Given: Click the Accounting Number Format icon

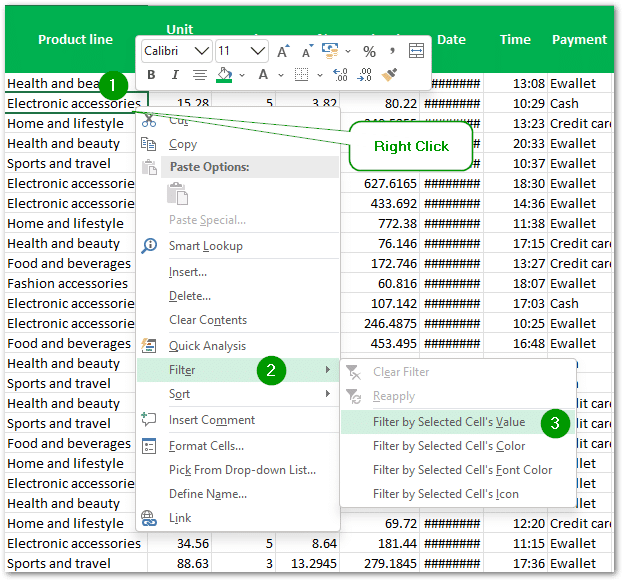Looking at the screenshot, I should [x=328, y=51].
